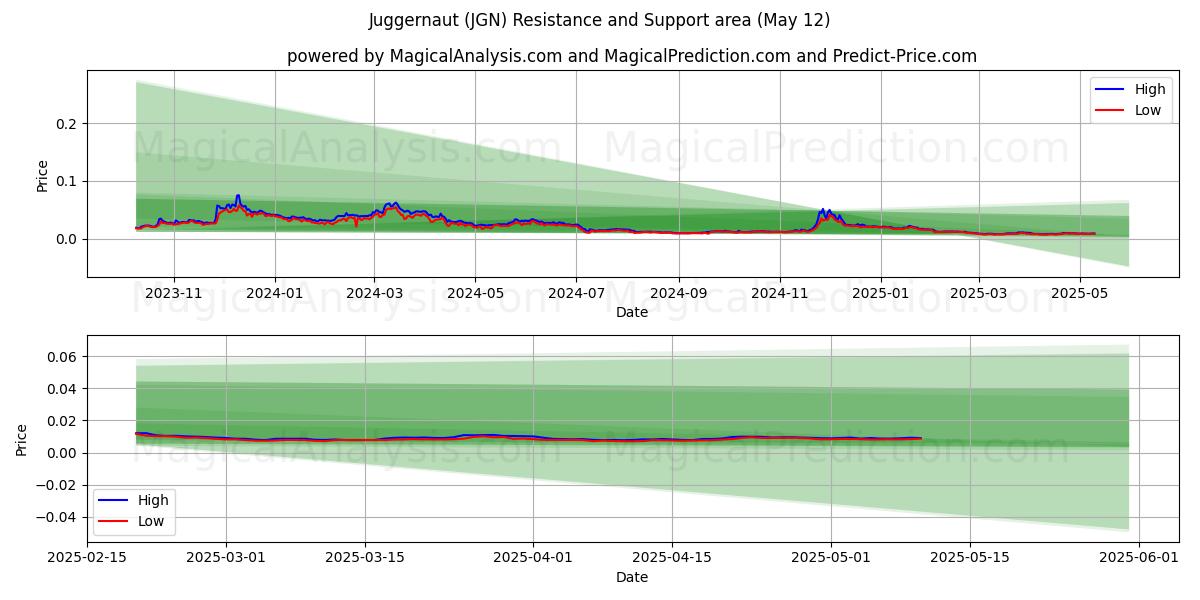This screenshot has width=1200, height=600.
Task: Click the 2025-05 tick label on top chart
Action: click(1079, 293)
